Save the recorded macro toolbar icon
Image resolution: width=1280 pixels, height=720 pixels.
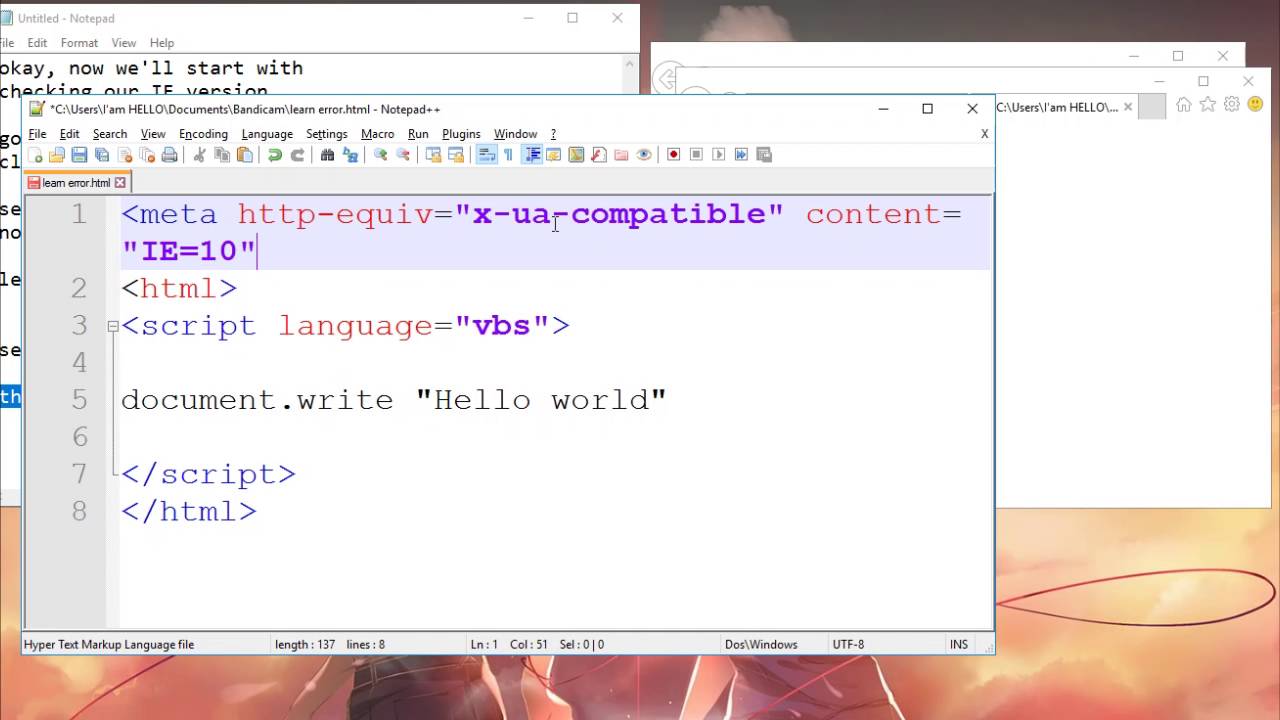click(764, 155)
